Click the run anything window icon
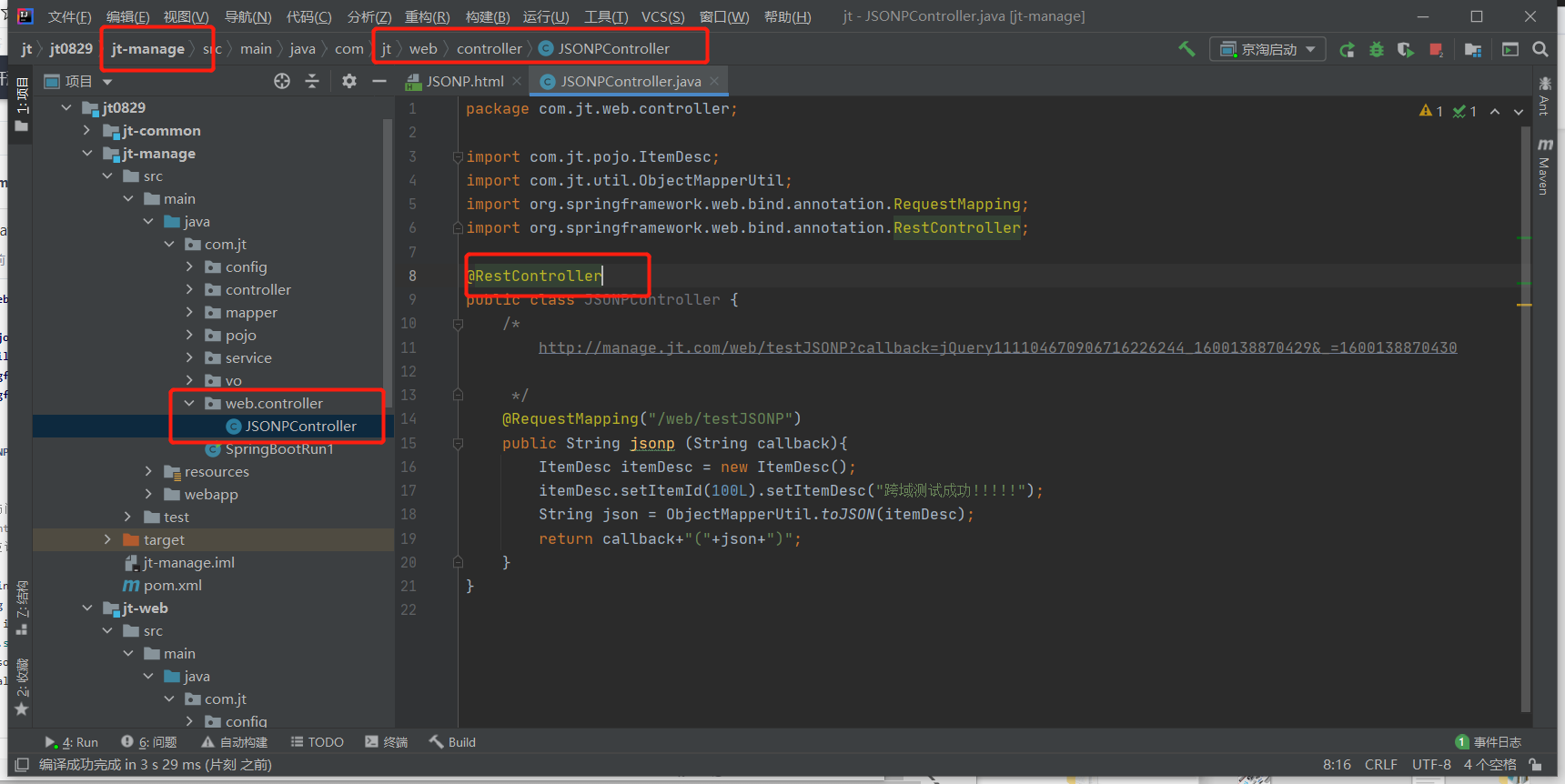This screenshot has height=784, width=1565. (1510, 49)
